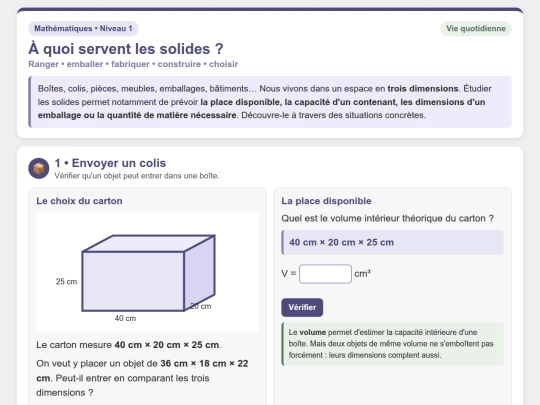Image resolution: width=540 pixels, height=405 pixels.
Task: Click the 20 cm depth label on diagram
Action: pos(201,306)
